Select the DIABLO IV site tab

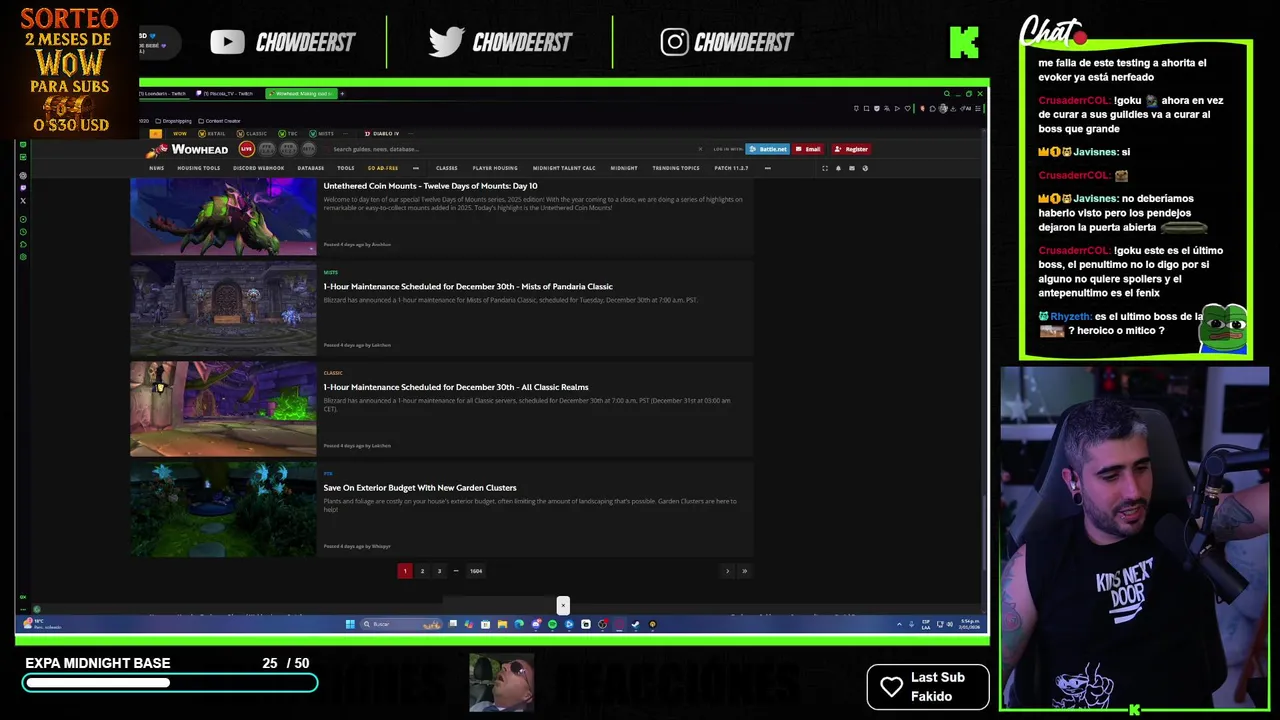pos(382,133)
